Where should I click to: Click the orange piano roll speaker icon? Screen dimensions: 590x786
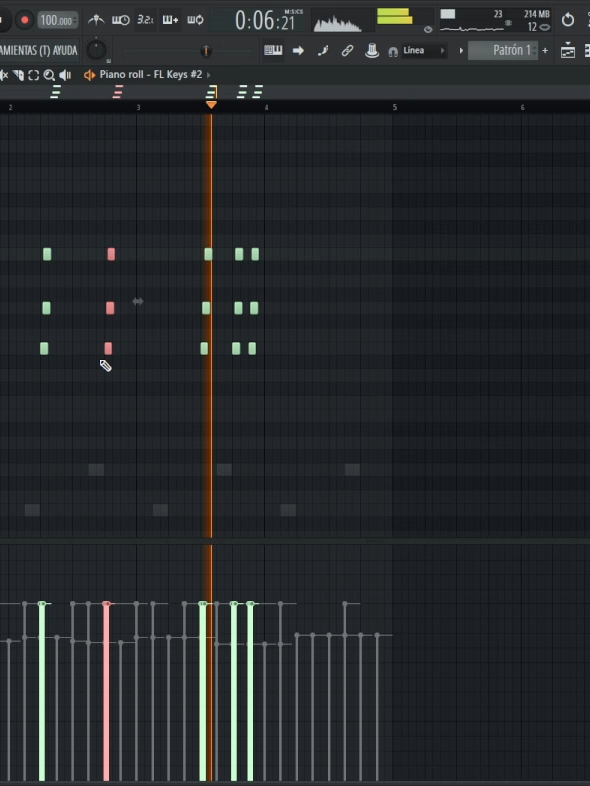[89, 75]
